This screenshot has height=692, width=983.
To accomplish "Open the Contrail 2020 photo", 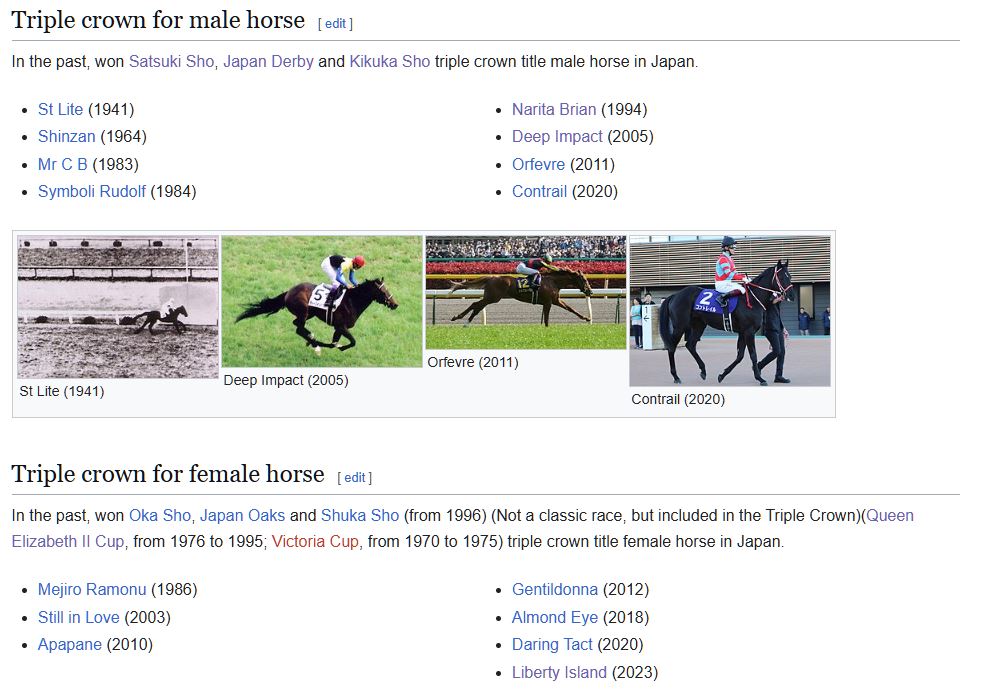I will [730, 311].
